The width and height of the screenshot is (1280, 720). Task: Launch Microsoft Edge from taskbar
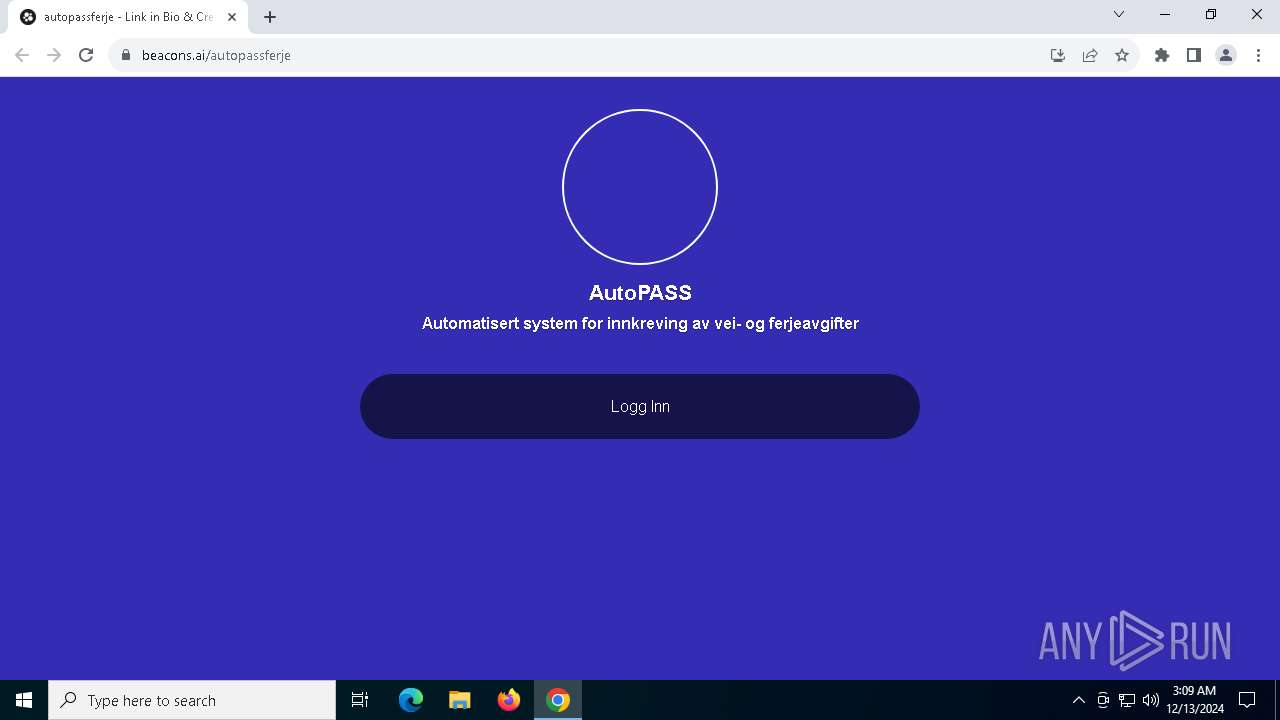point(411,700)
